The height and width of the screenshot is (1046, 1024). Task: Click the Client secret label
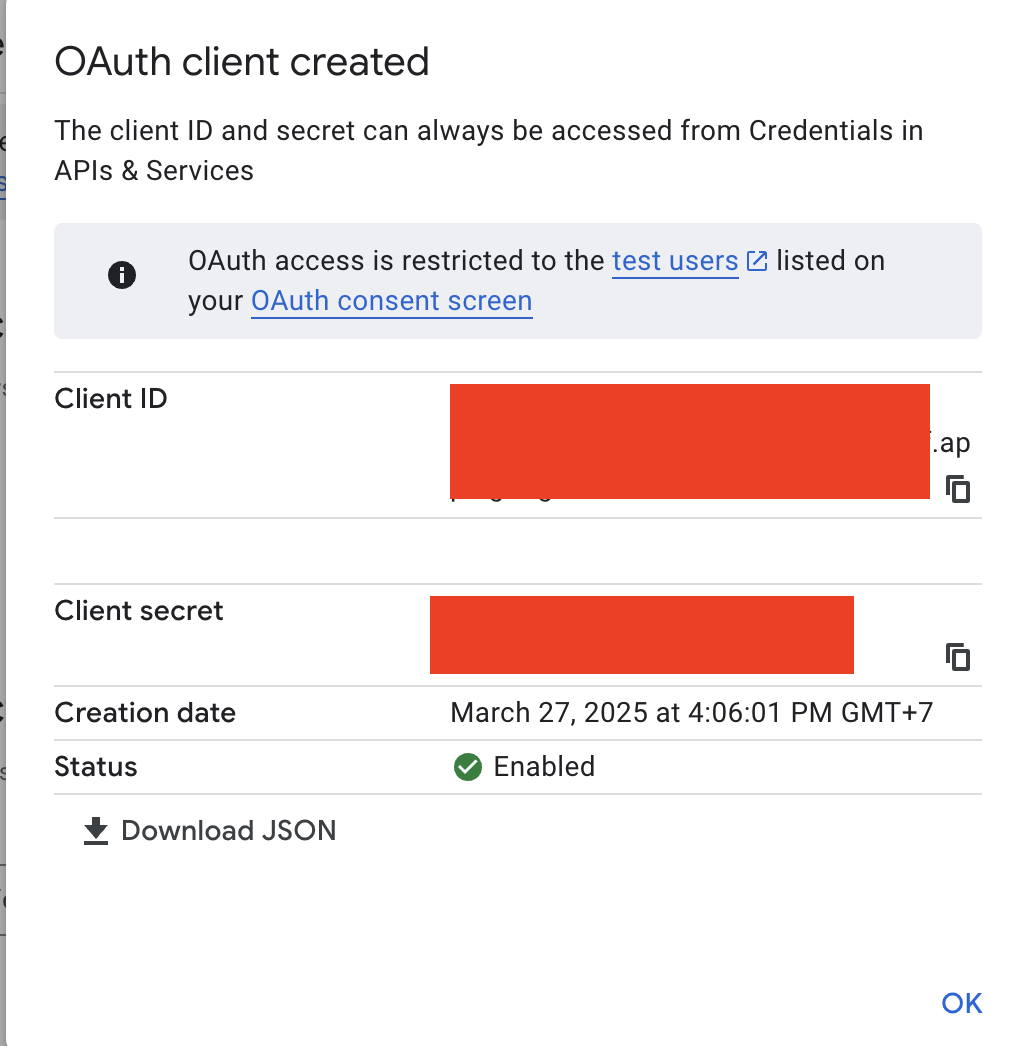coord(139,611)
